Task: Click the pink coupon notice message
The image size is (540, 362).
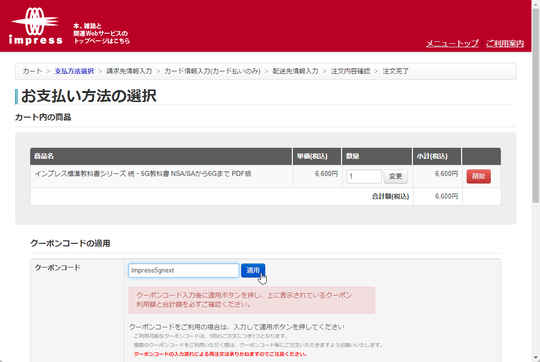Action: click(252, 300)
